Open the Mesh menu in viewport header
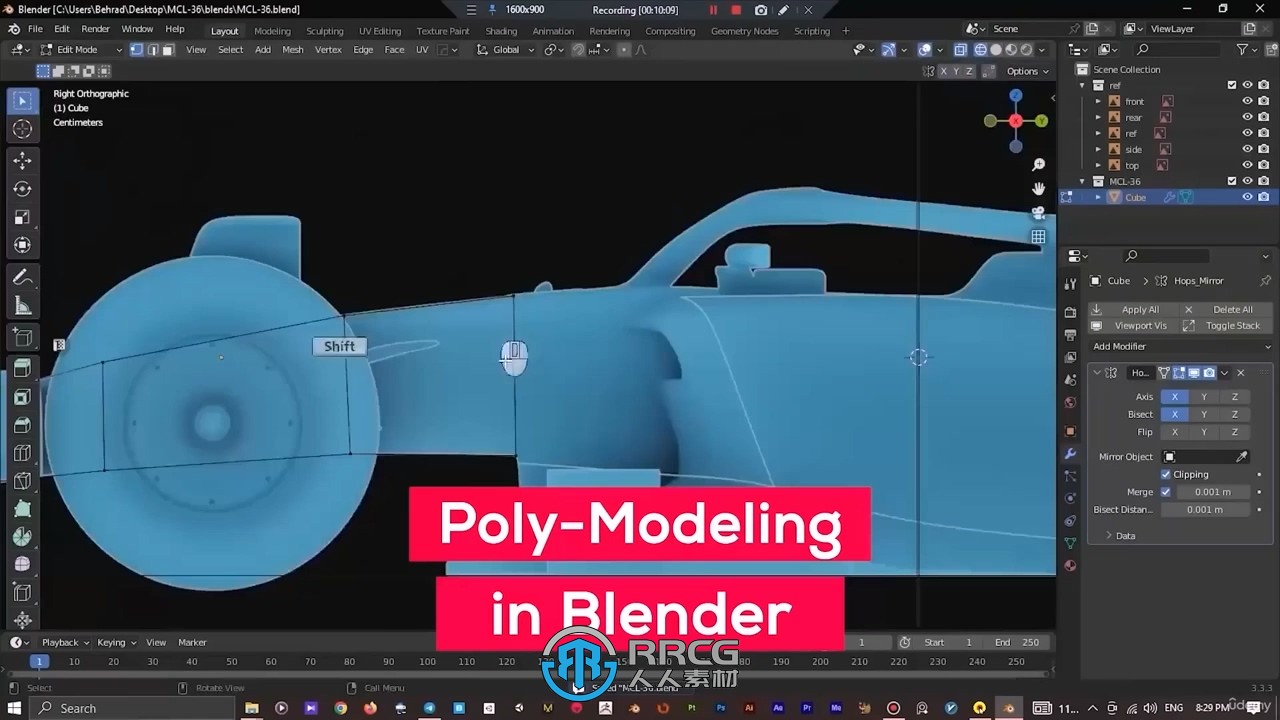 (x=293, y=49)
